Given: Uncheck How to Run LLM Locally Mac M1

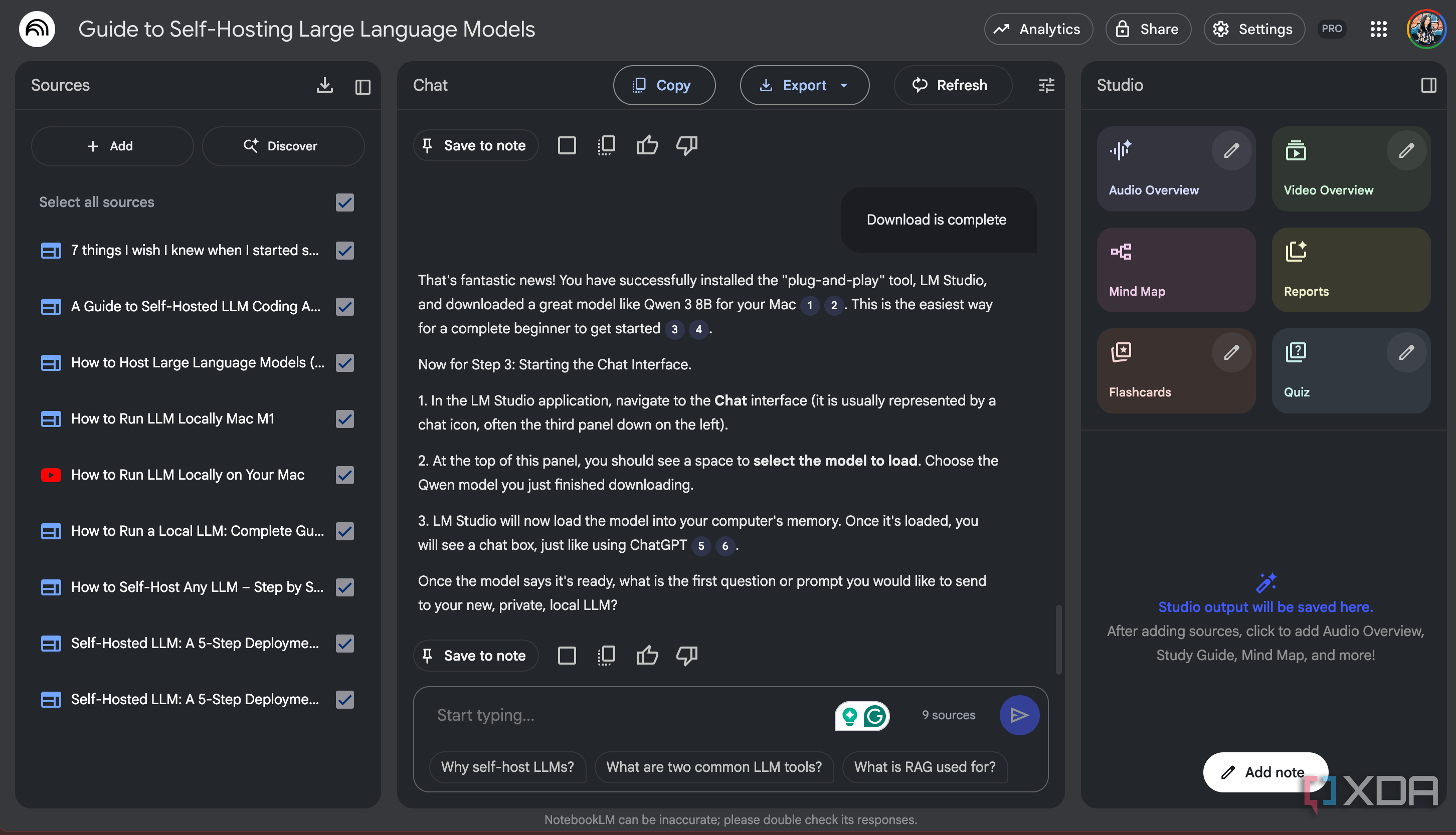Looking at the screenshot, I should [x=345, y=419].
